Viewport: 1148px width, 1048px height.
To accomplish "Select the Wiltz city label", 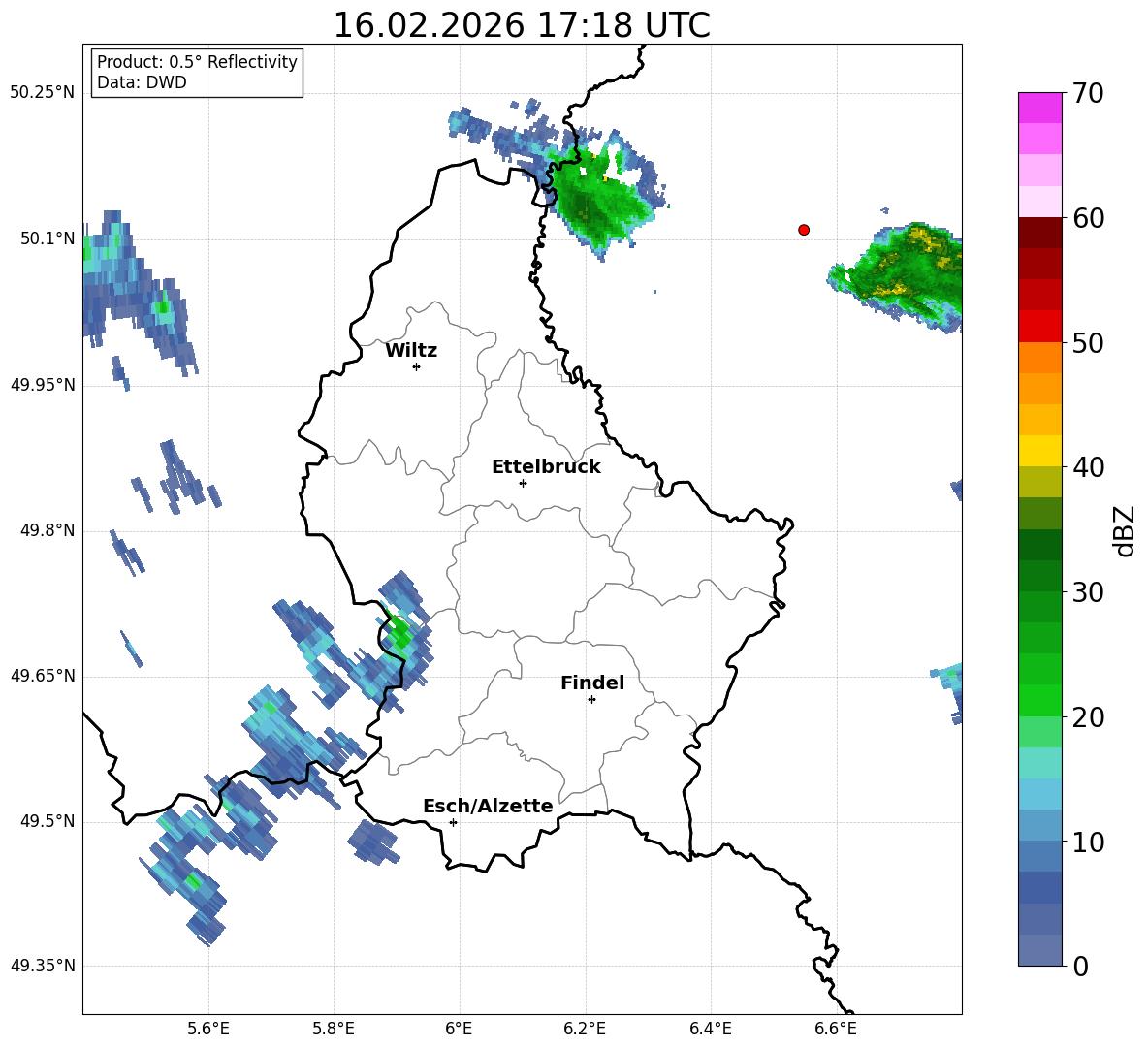I will click(x=411, y=351).
